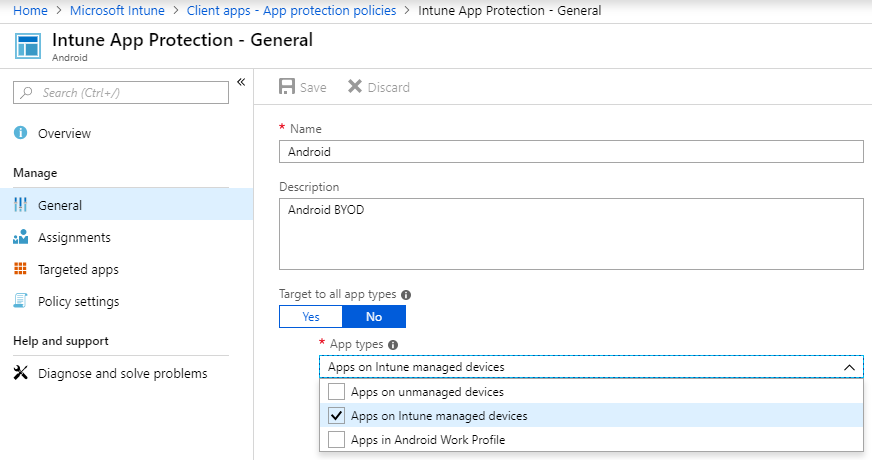Click the Overview info icon in sidebar
The height and width of the screenshot is (460, 872).
[x=20, y=133]
